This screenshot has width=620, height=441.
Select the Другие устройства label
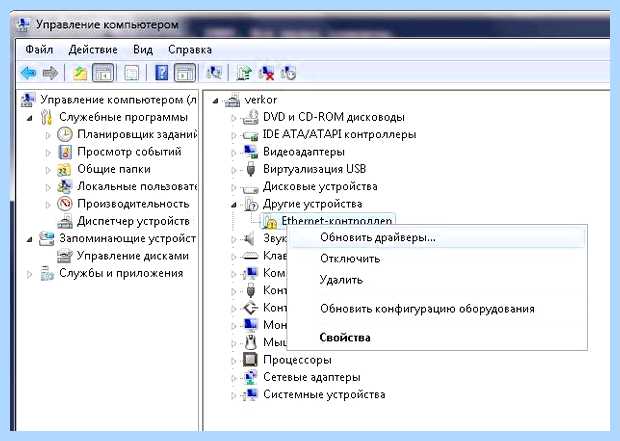[x=312, y=204]
